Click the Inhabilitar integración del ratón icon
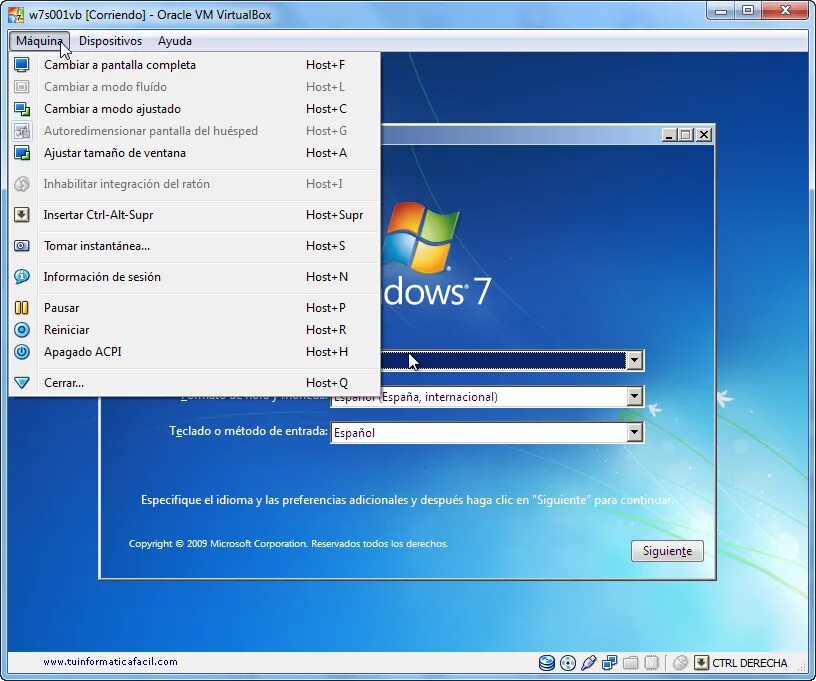 pos(22,184)
